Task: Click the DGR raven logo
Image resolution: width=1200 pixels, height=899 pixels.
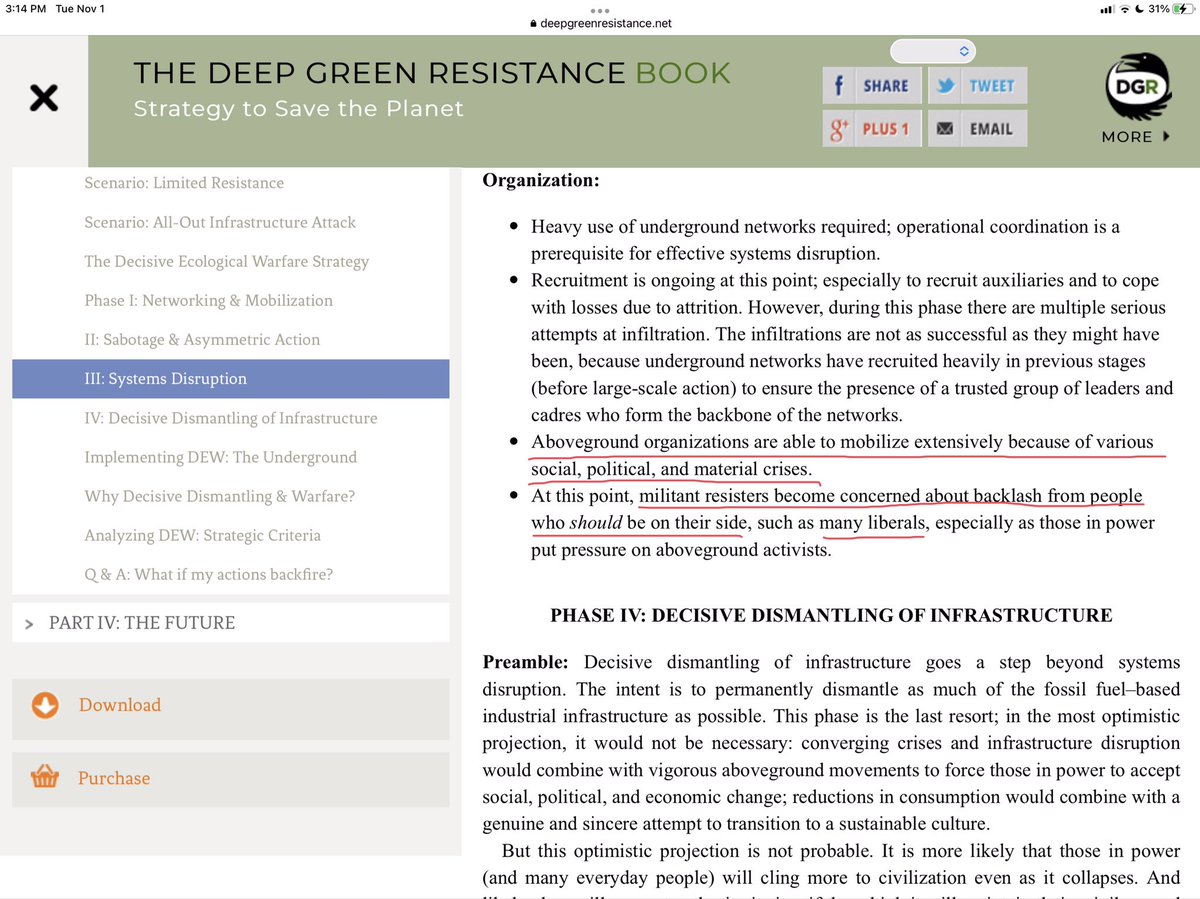Action: pos(1136,87)
